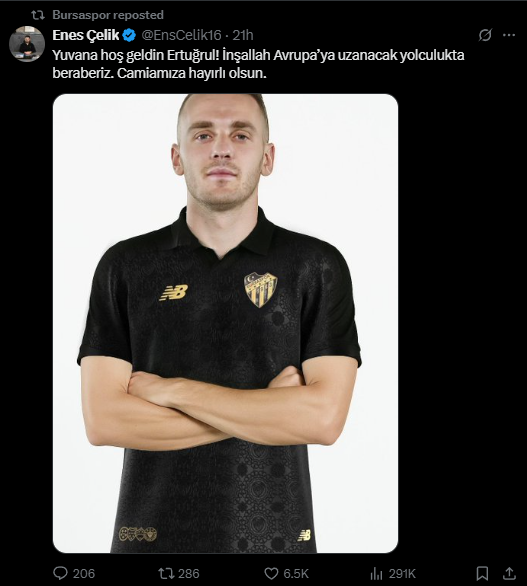Repost this tweet using the retweet icon
527x586 pixels.
point(164,573)
